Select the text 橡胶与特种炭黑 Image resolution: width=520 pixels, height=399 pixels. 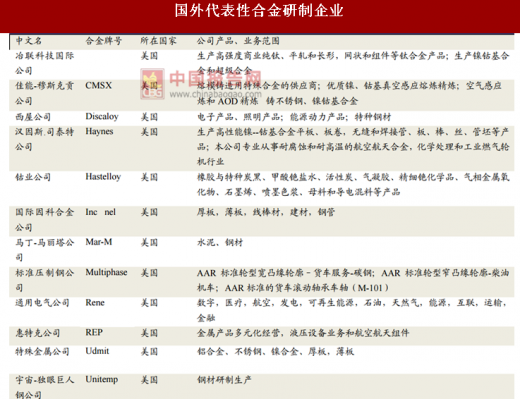(229, 177)
